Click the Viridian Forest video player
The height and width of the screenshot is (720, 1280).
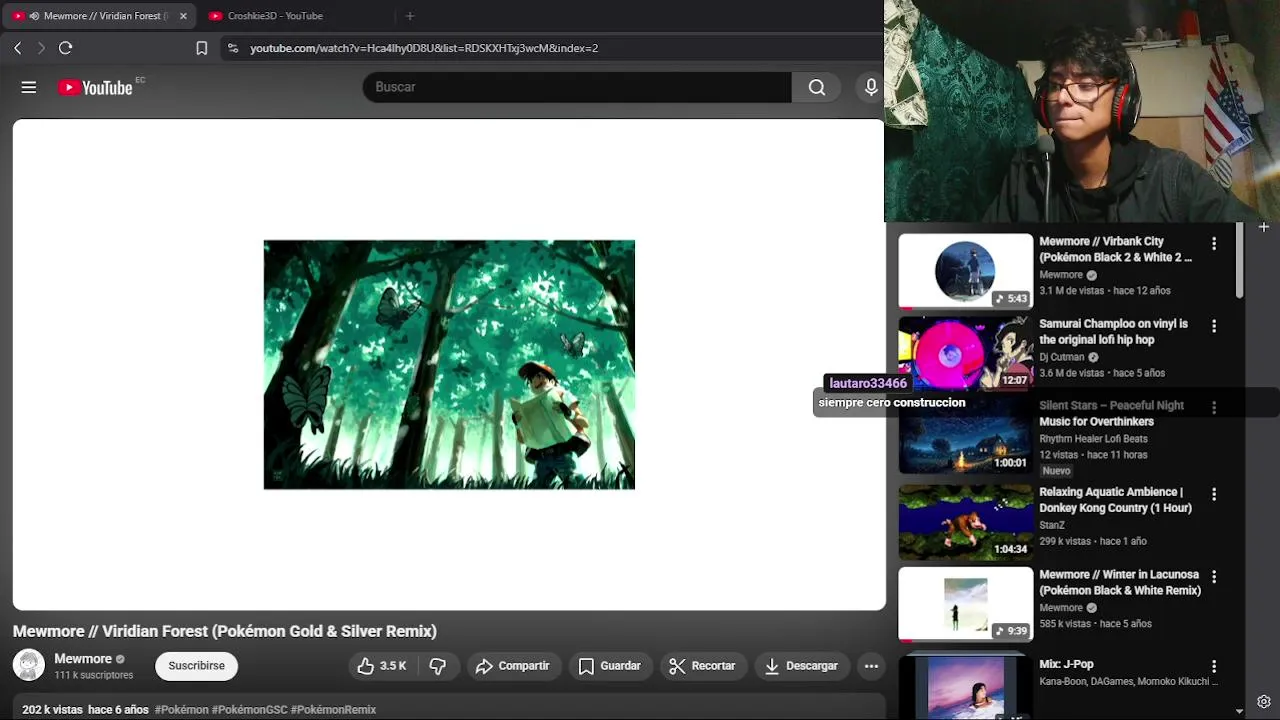click(449, 365)
